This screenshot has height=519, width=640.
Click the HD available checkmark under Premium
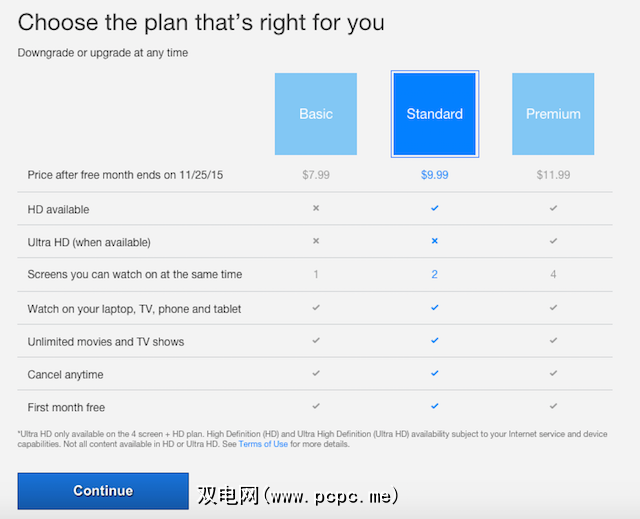coord(553,208)
